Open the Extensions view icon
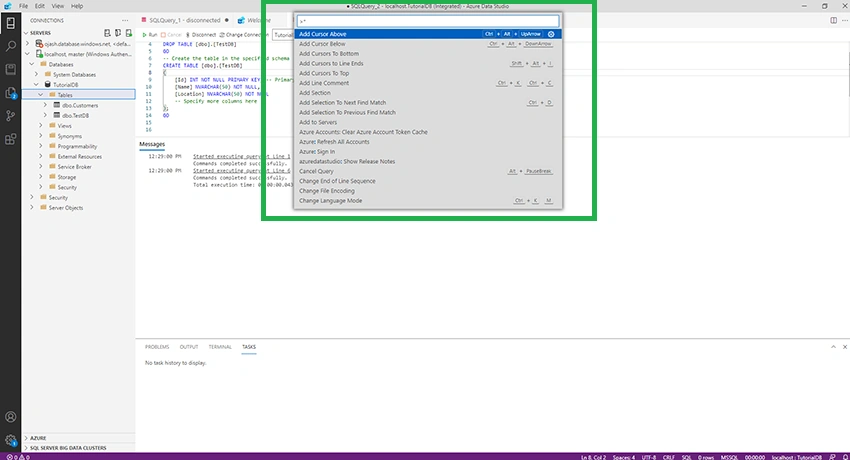 [10, 139]
